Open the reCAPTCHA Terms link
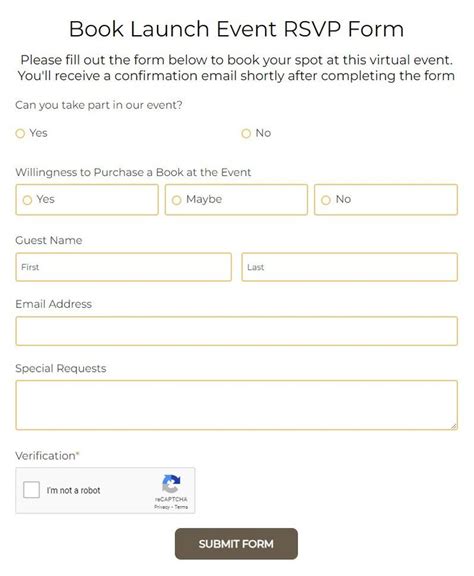Image resolution: width=474 pixels, height=576 pixels. [181, 507]
